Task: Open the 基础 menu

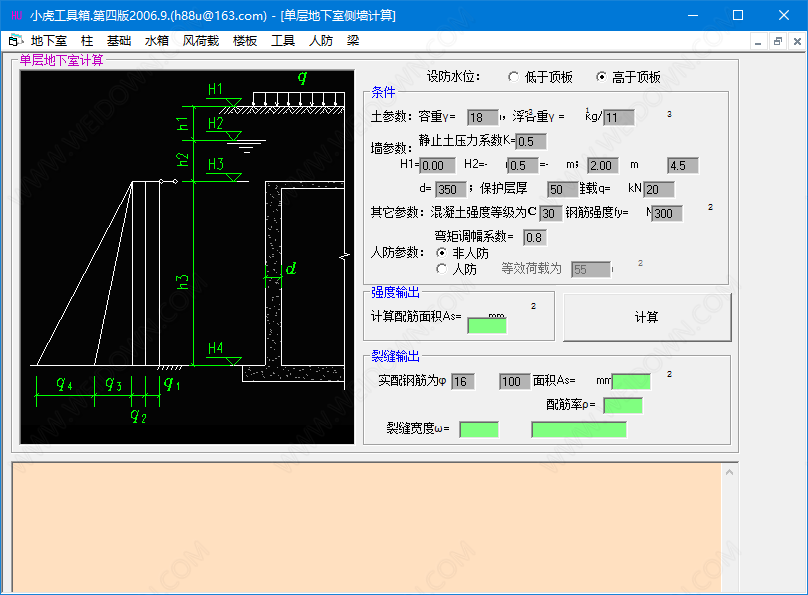Action: [x=119, y=41]
